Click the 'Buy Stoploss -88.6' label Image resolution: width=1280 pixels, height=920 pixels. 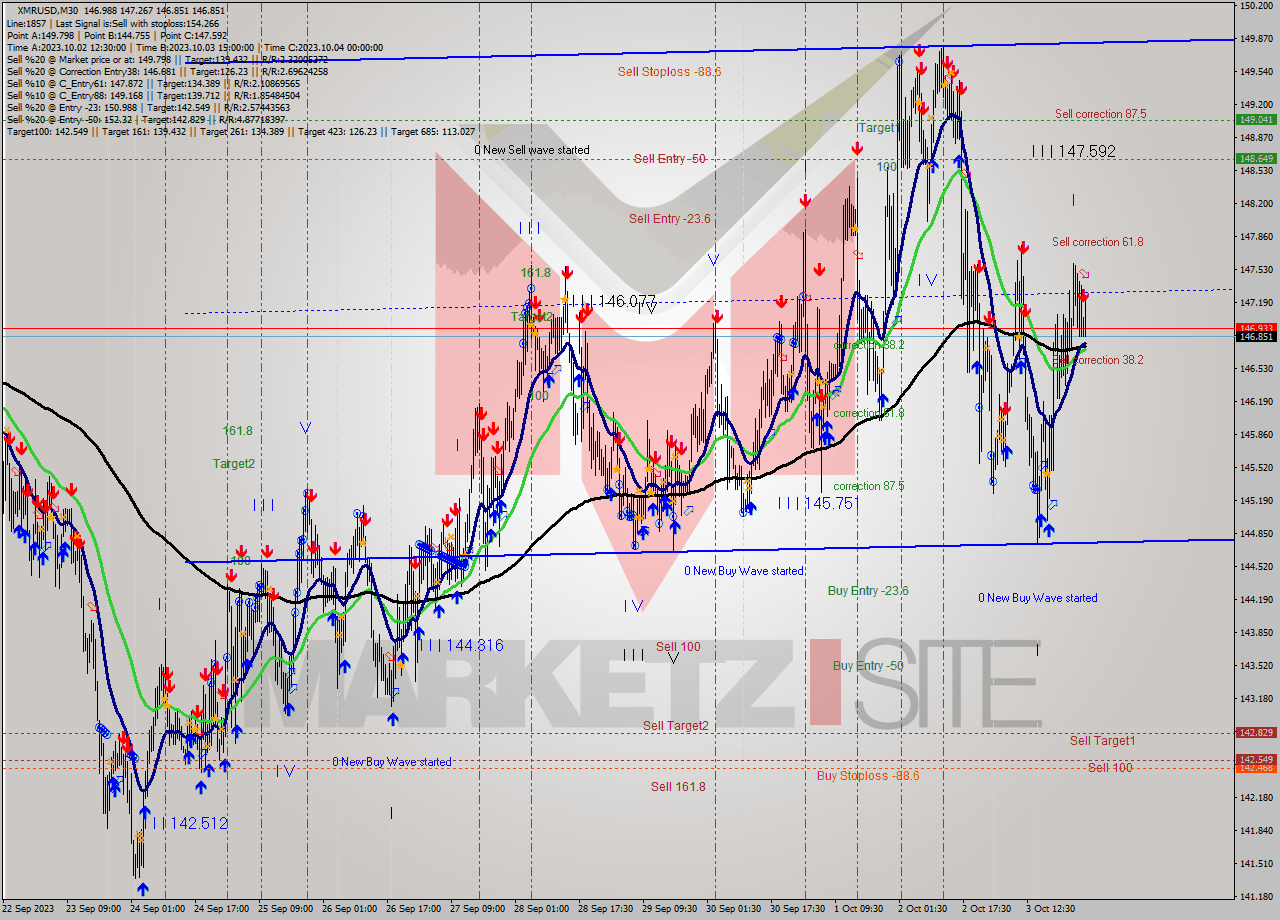click(868, 776)
